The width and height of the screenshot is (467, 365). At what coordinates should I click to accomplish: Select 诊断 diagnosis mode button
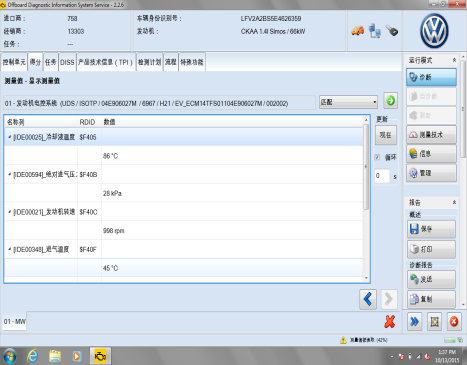pos(431,77)
